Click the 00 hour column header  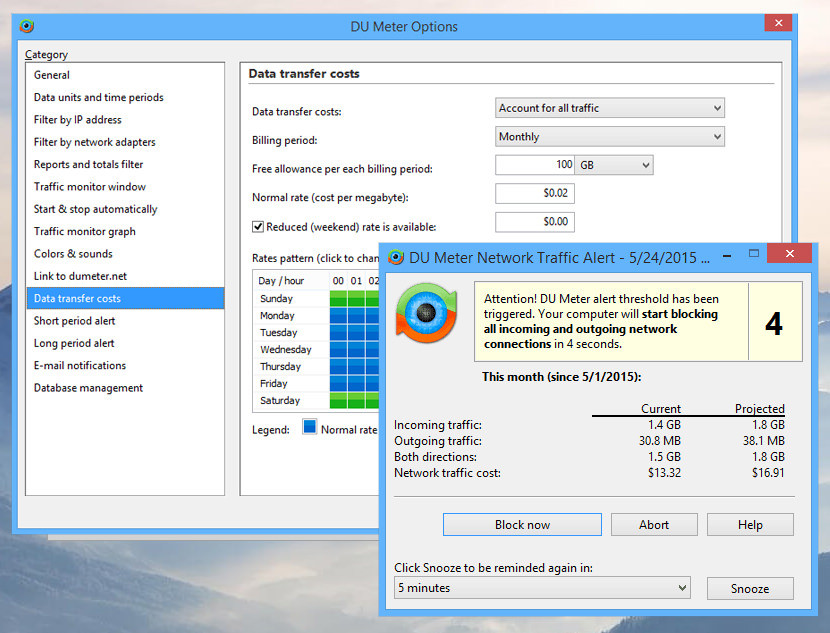[x=338, y=281]
